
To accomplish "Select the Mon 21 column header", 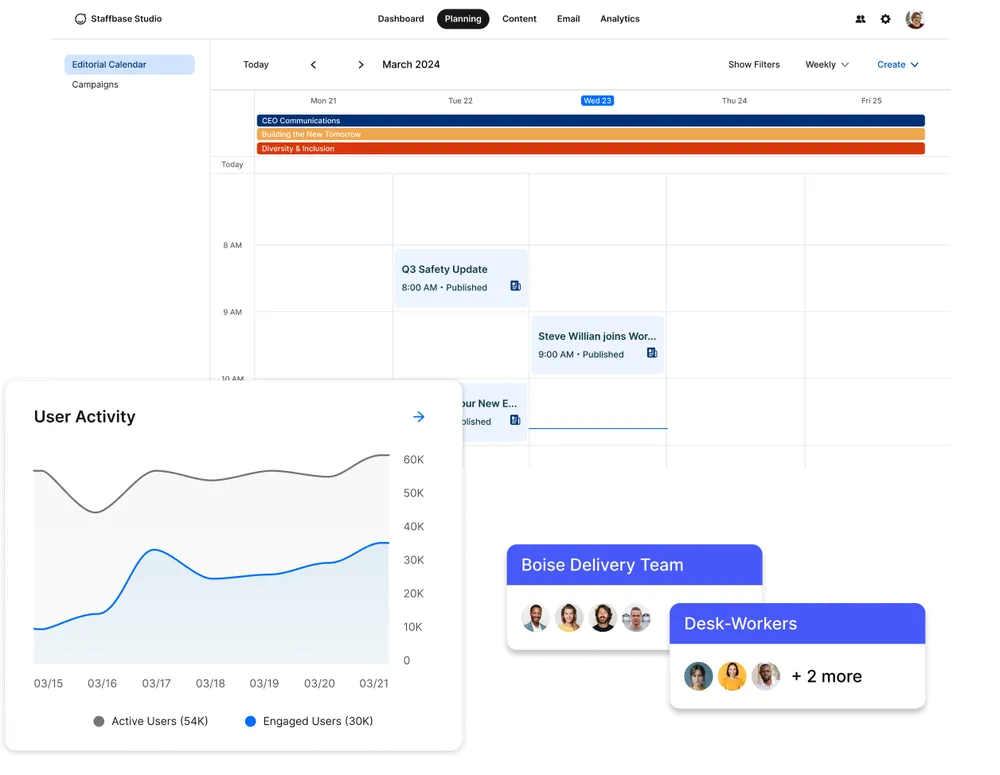I will 323,101.
